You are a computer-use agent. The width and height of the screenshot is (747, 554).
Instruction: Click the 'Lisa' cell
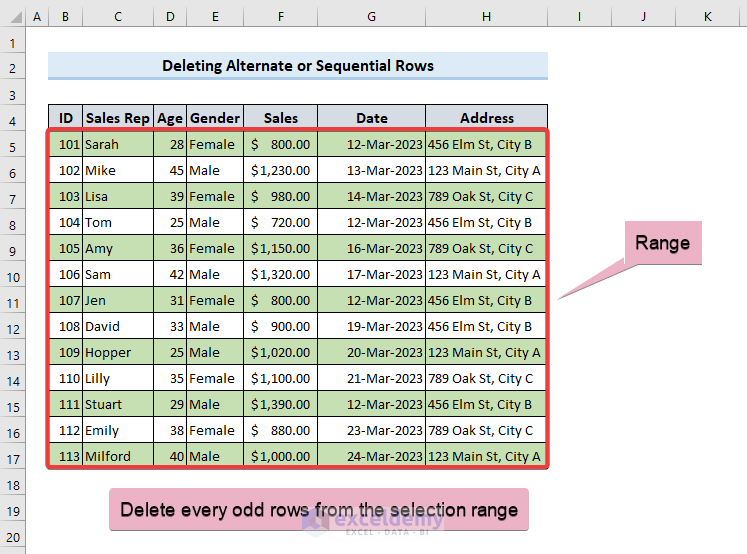(x=118, y=196)
